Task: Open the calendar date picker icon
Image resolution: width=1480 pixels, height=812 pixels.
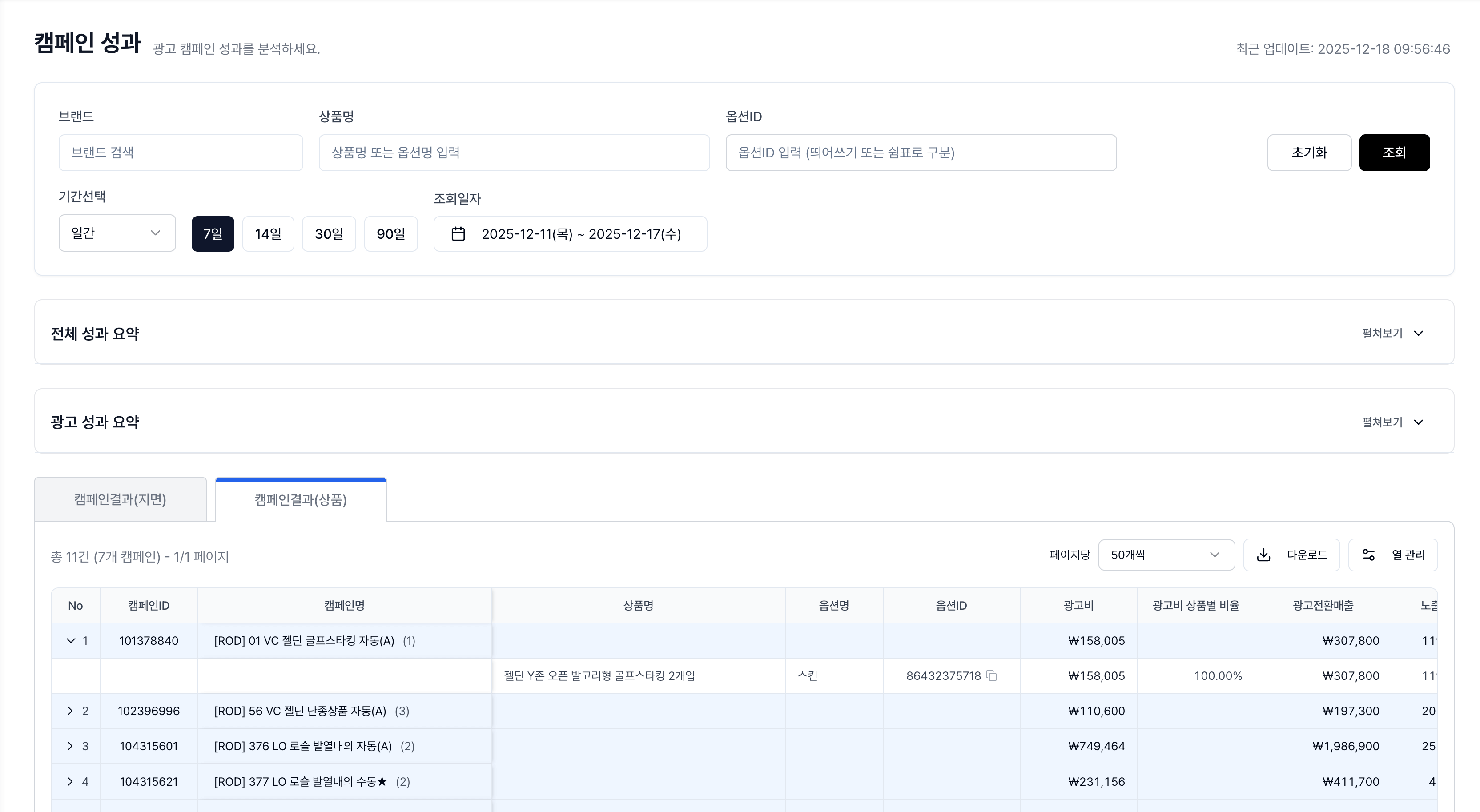Action: [x=458, y=233]
